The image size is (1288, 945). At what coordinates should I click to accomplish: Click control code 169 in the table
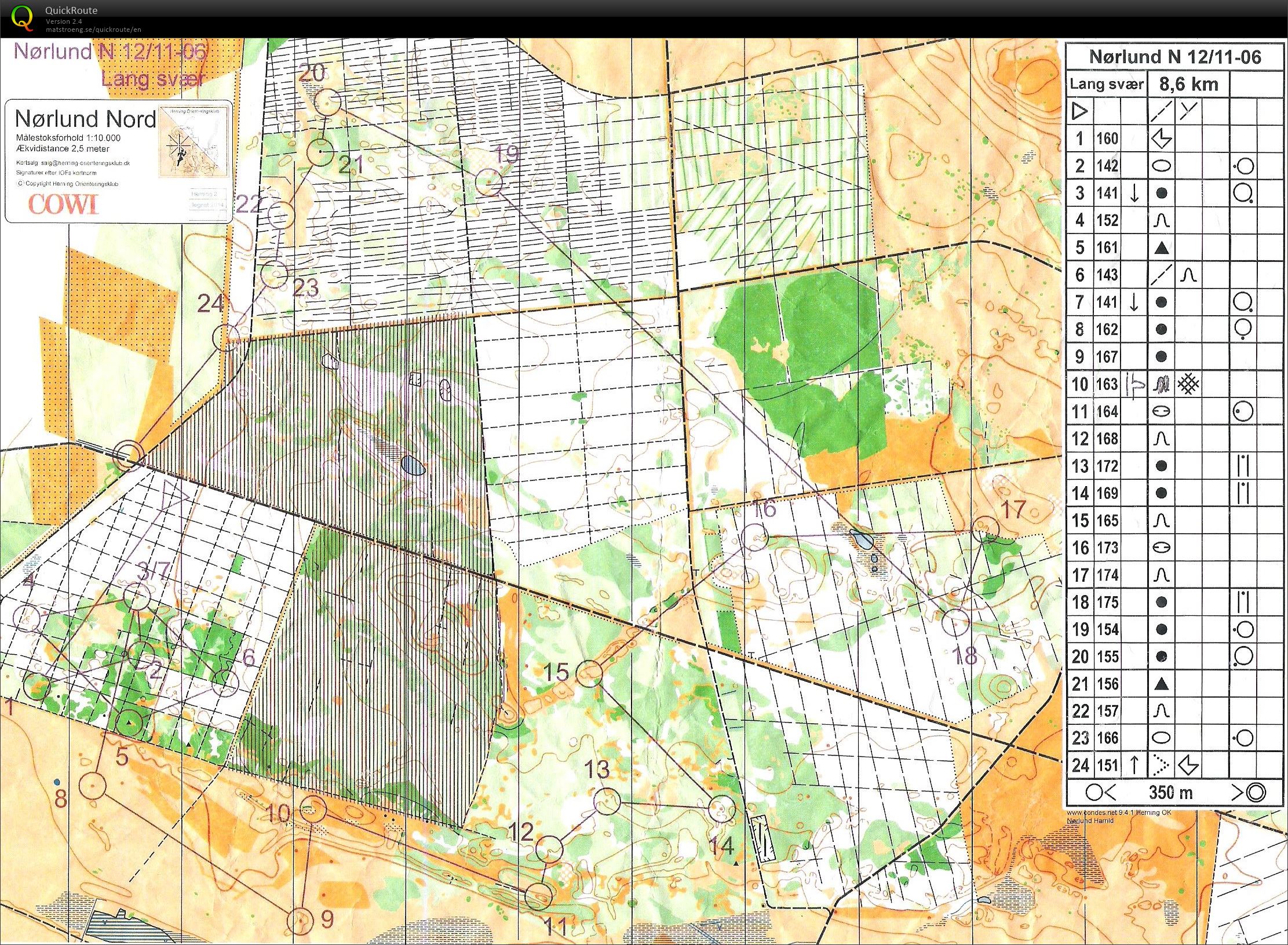click(1107, 493)
